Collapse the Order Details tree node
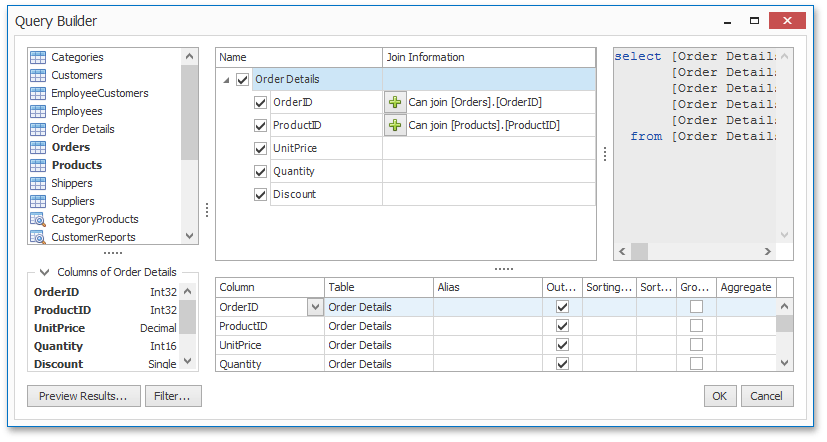 pos(226,80)
